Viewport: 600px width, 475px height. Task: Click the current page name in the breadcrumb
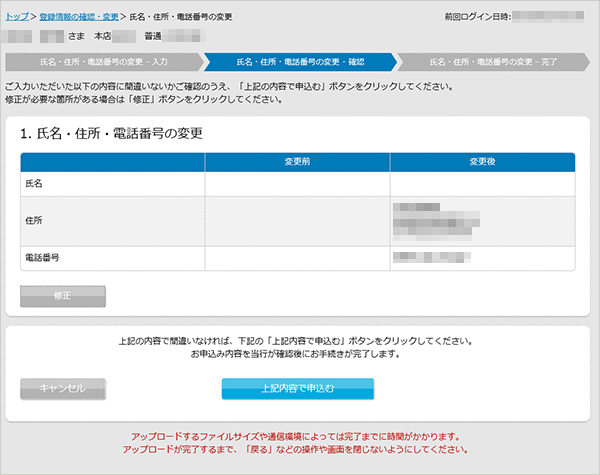pos(182,17)
